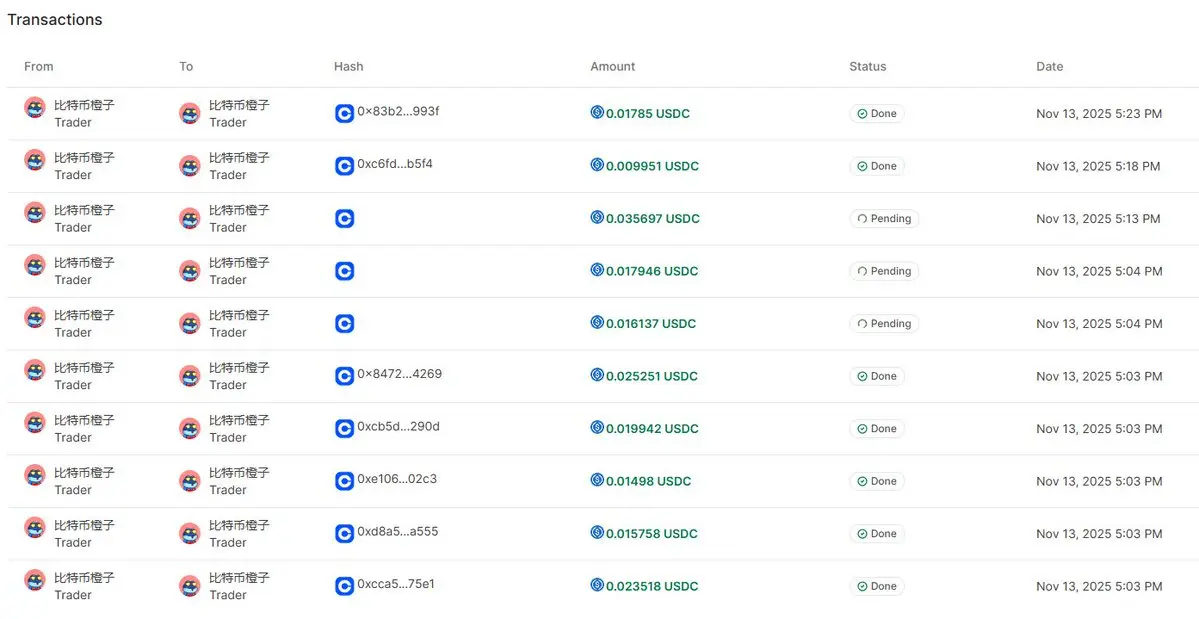1199x619 pixels.
Task: Open transaction hash 0x8472...4269
Action: coord(399,375)
